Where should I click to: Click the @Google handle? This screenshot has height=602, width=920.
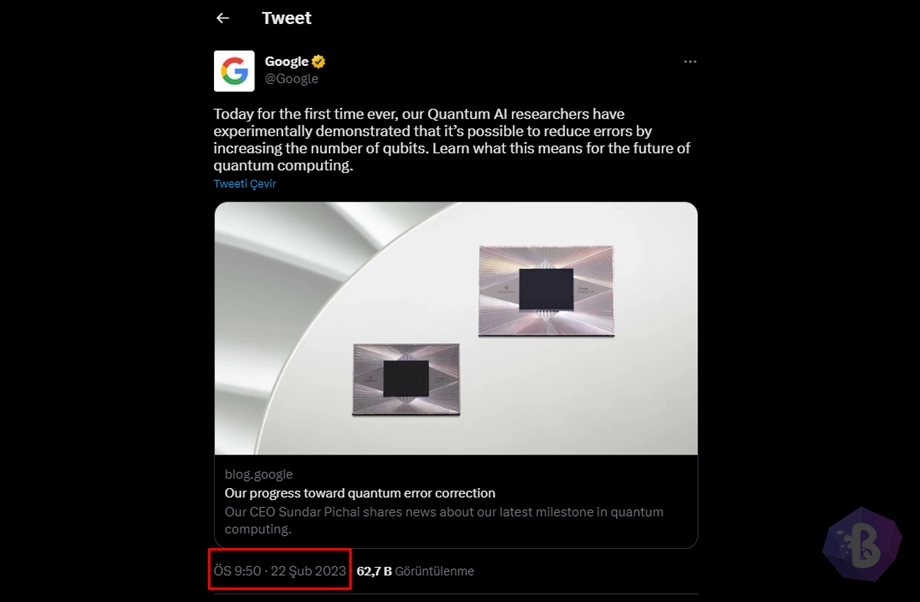[x=291, y=79]
